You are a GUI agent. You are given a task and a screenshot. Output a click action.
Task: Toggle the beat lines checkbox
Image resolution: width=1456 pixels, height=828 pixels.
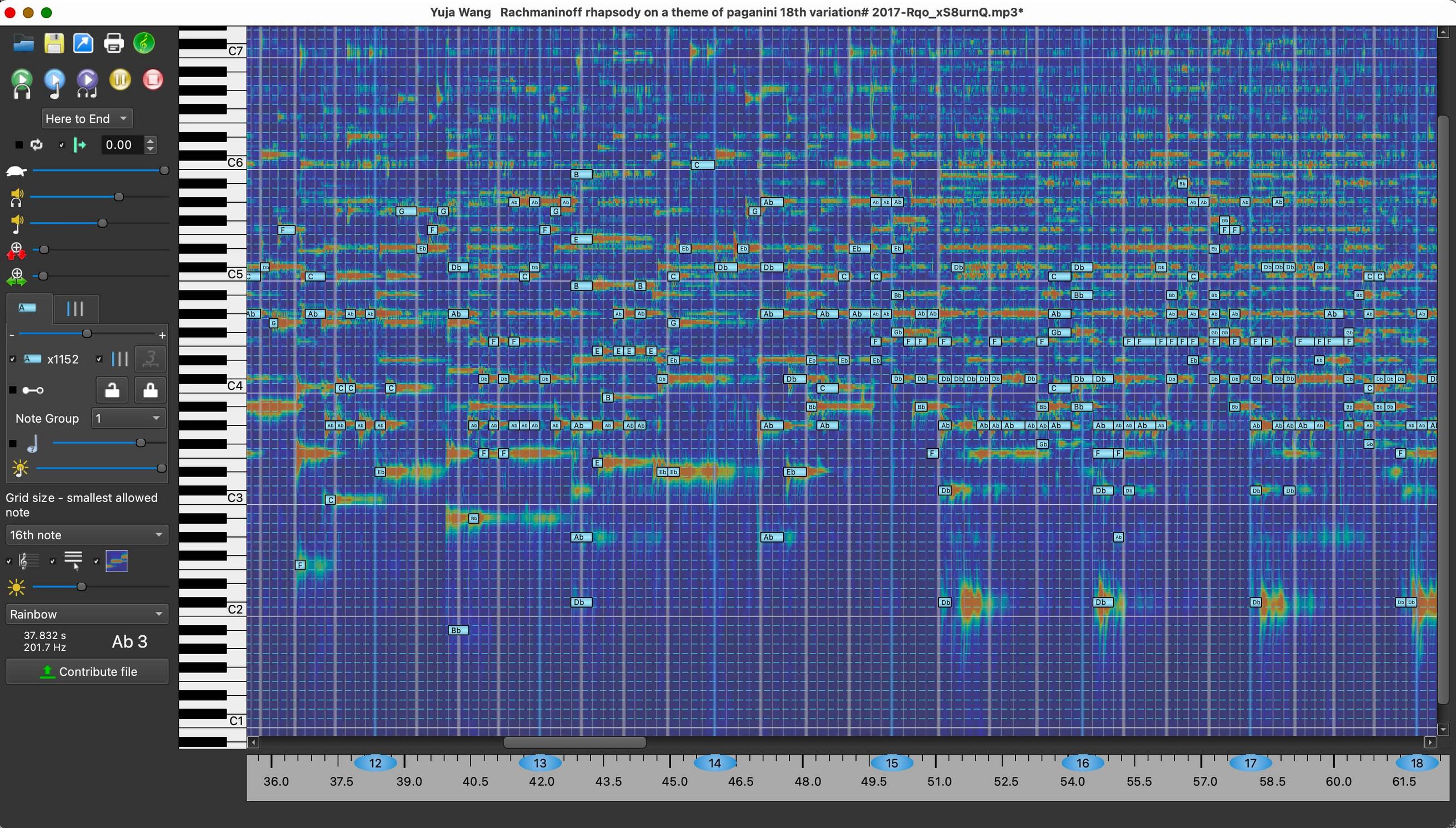(x=52, y=561)
